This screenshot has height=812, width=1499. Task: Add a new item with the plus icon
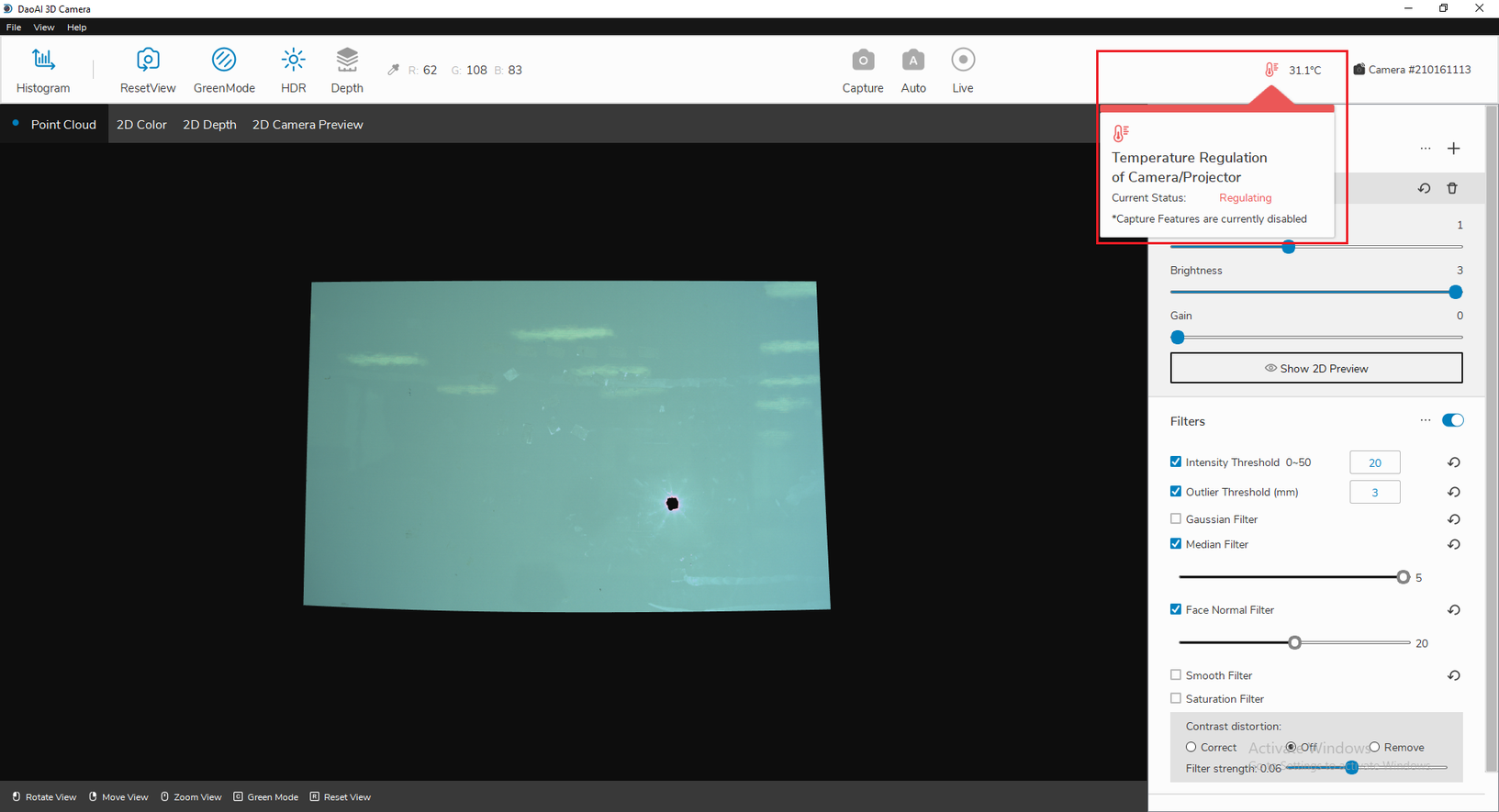(x=1453, y=149)
